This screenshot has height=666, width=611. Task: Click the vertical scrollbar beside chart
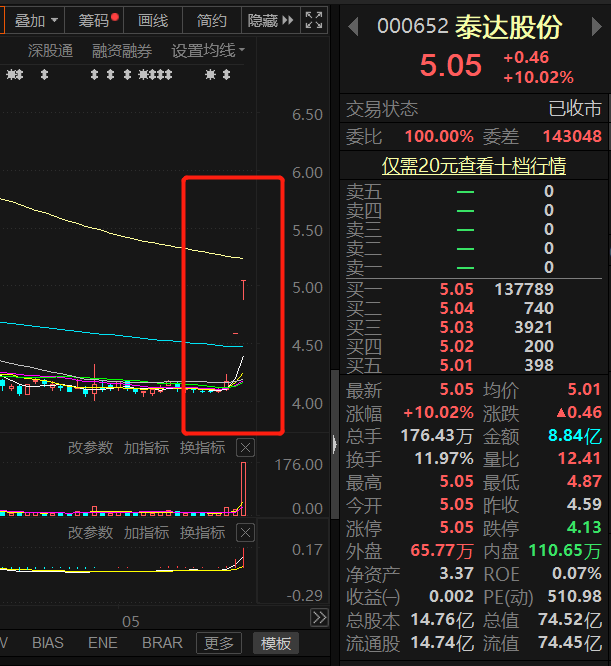tap(335, 444)
